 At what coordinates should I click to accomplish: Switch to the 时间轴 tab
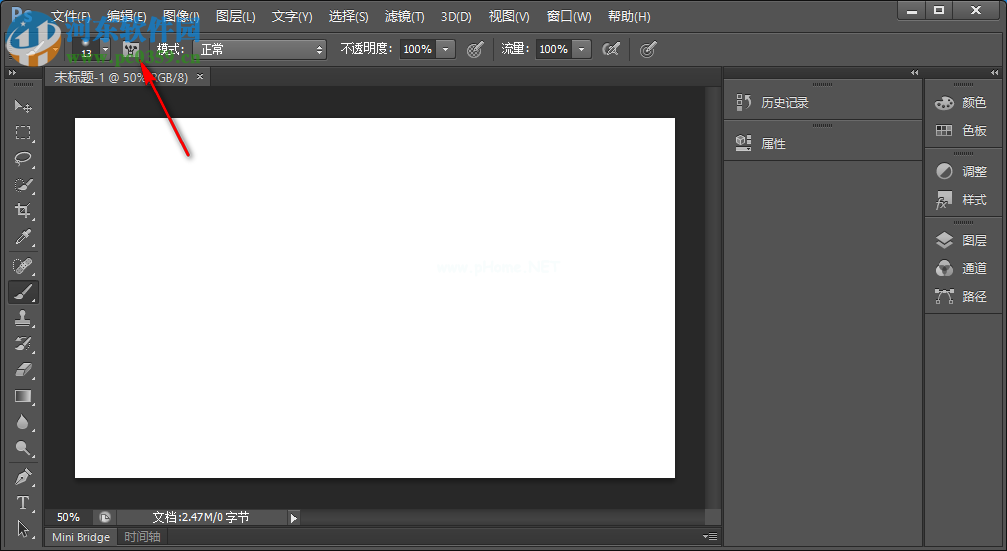(141, 537)
